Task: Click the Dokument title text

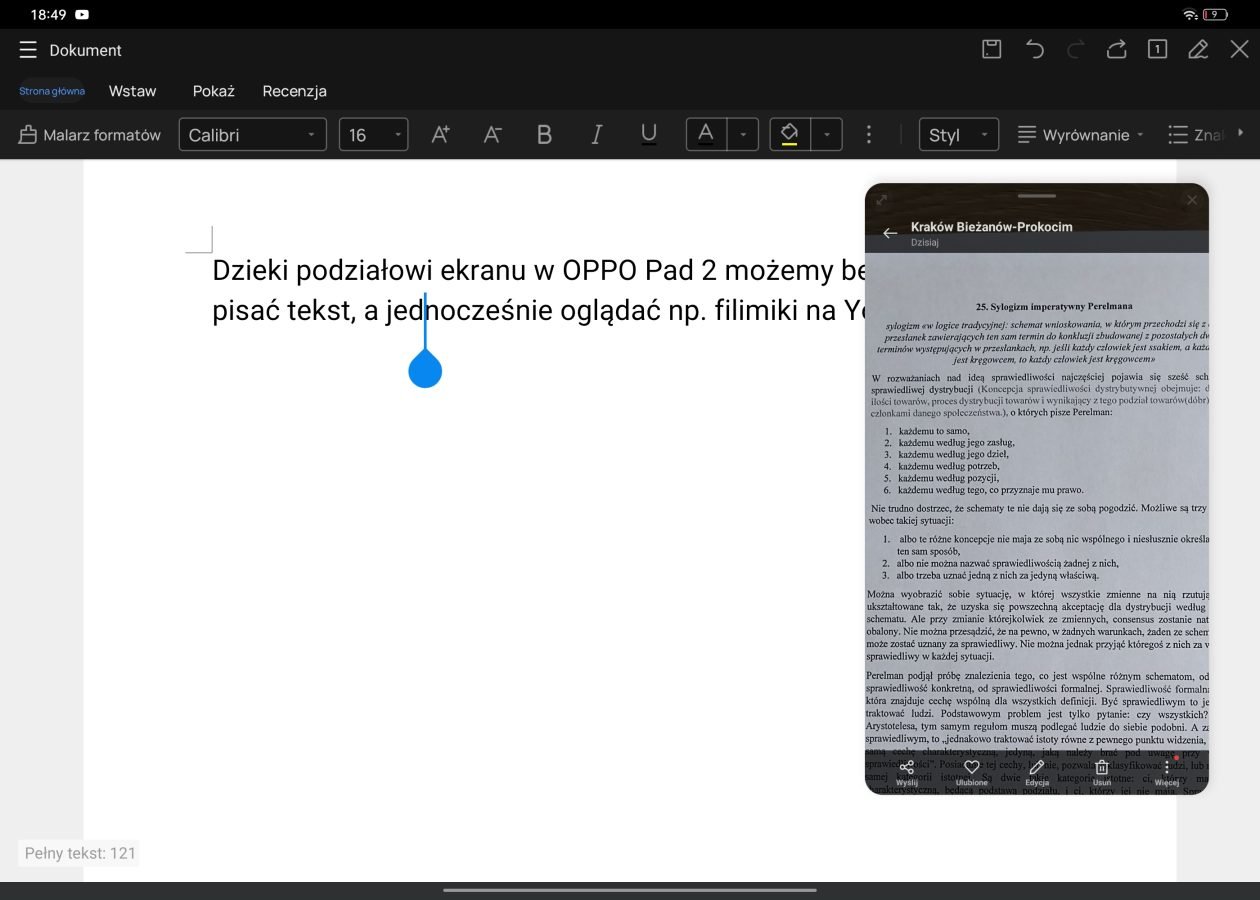Action: coord(86,50)
